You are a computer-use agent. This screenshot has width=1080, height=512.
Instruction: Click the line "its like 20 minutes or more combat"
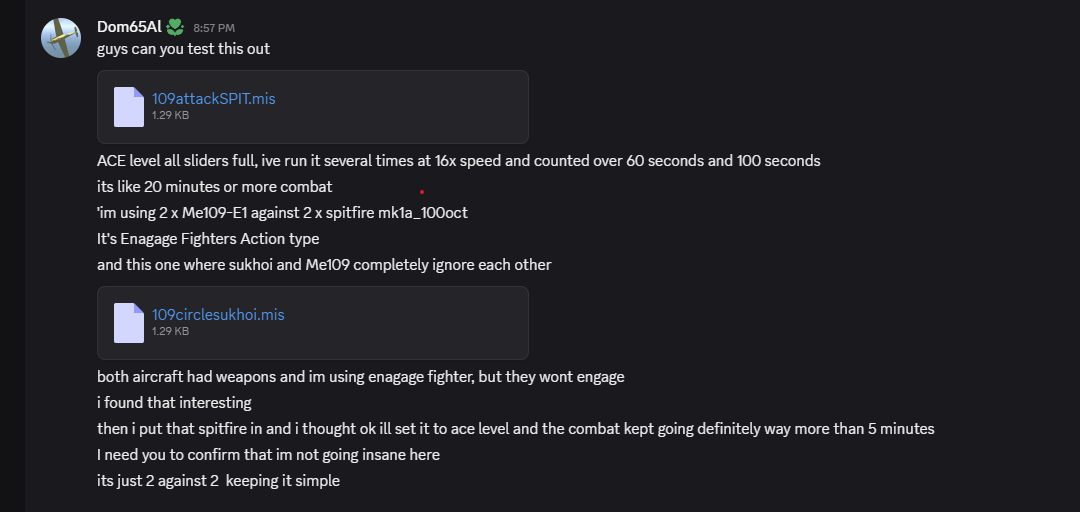214,187
